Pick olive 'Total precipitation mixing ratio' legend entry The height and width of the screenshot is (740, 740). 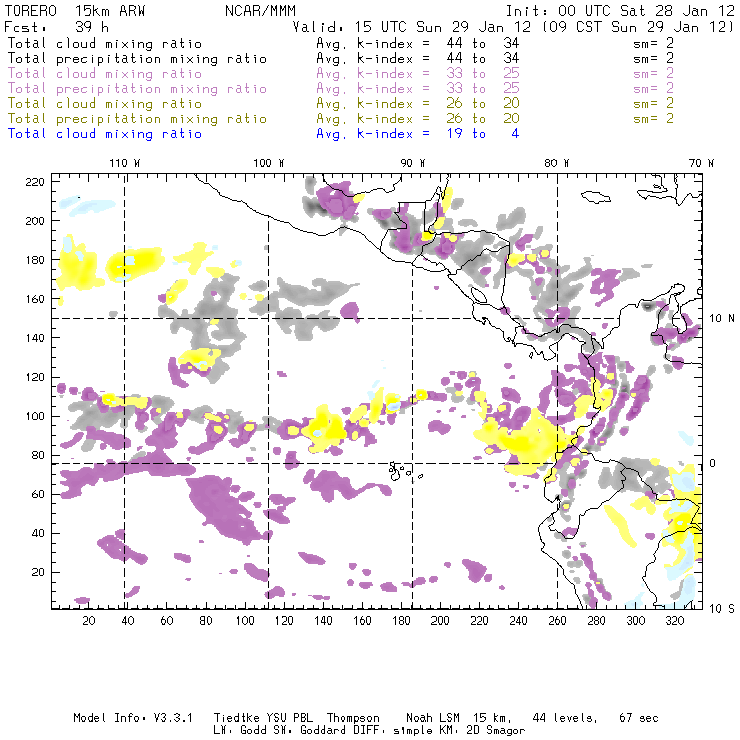137,119
